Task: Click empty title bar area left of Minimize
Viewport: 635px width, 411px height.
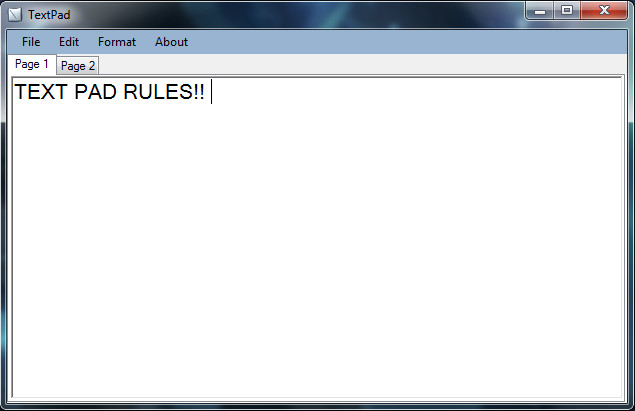Action: (298, 14)
